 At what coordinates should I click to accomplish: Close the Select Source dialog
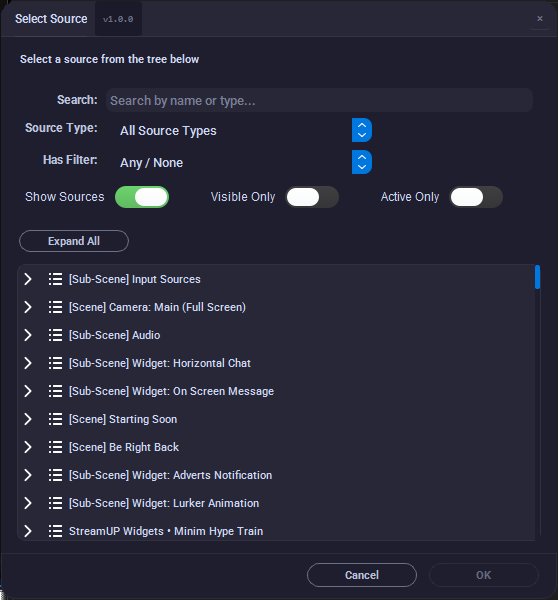[x=540, y=18]
